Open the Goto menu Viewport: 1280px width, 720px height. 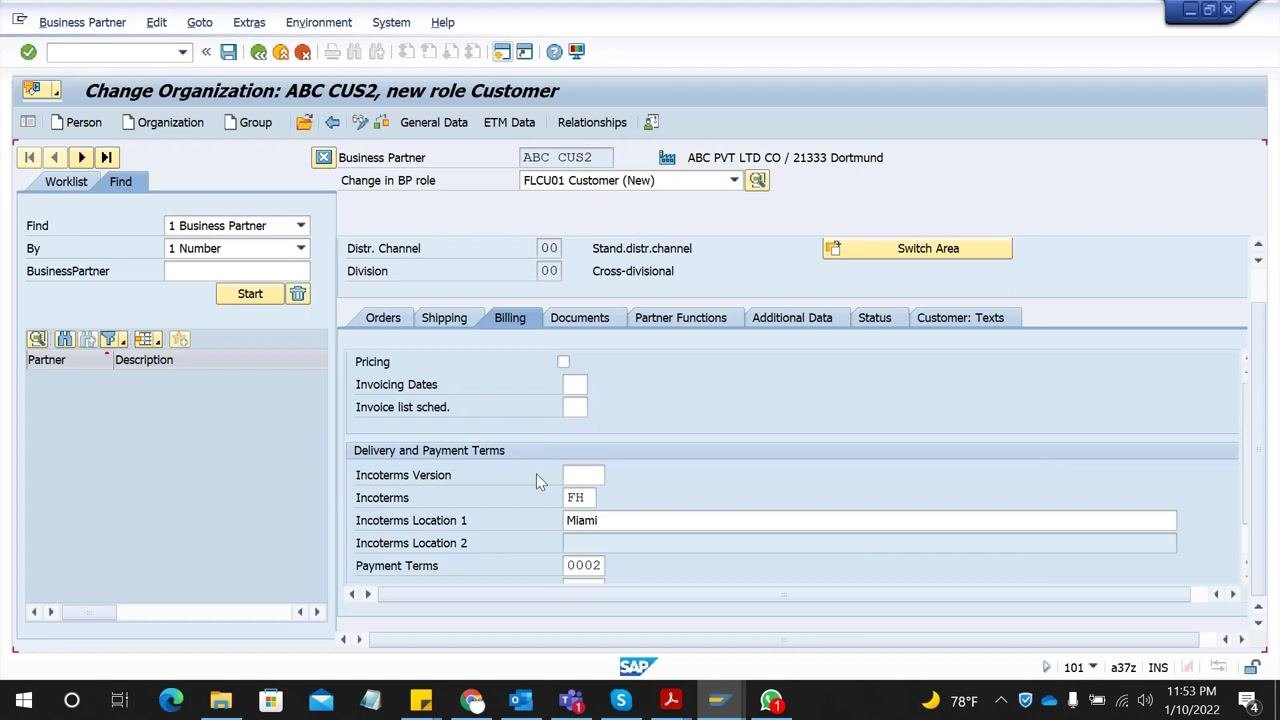click(x=199, y=22)
